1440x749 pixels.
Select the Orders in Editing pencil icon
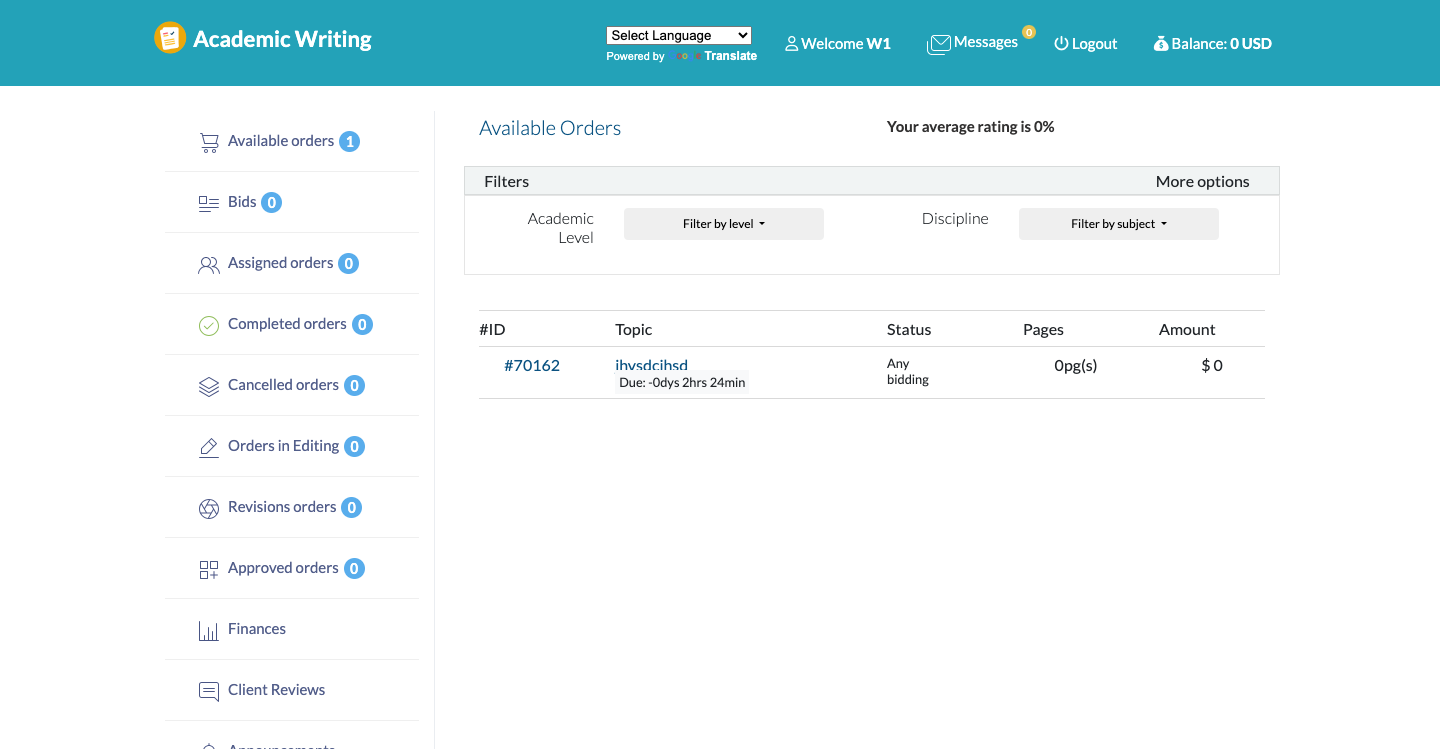[x=209, y=446]
